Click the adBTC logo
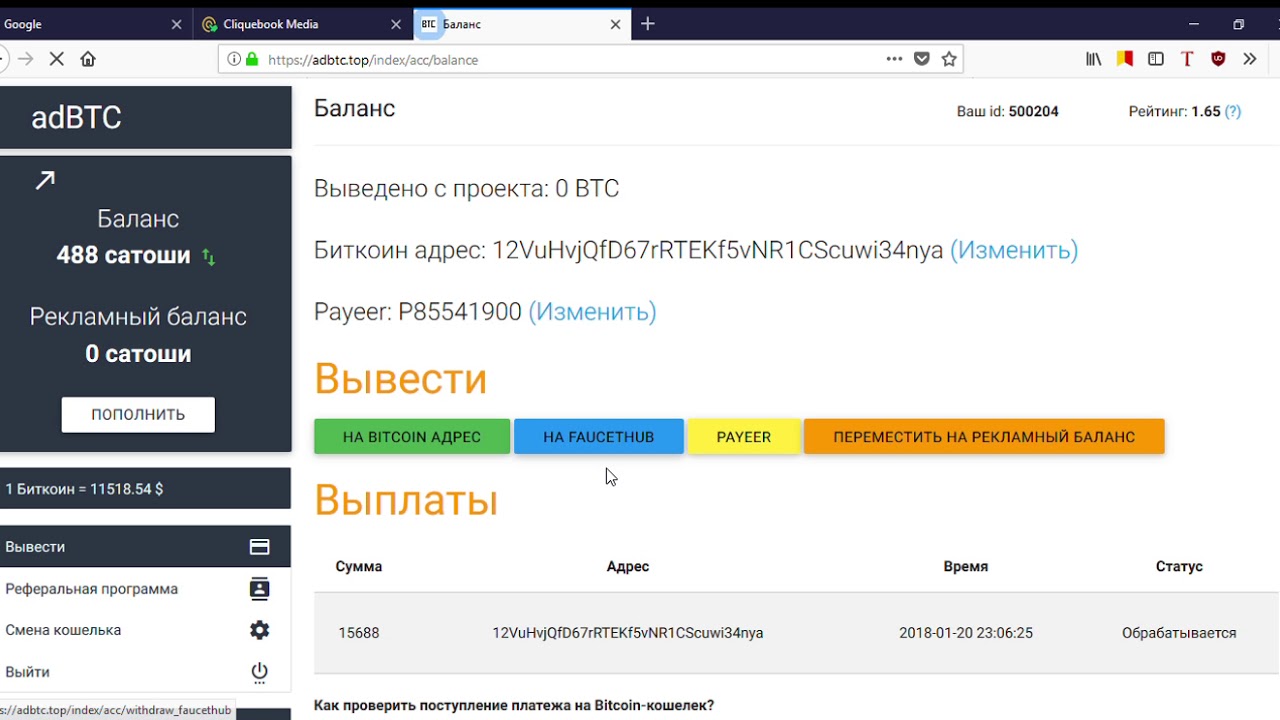This screenshot has height=720, width=1280. pyautogui.click(x=76, y=117)
